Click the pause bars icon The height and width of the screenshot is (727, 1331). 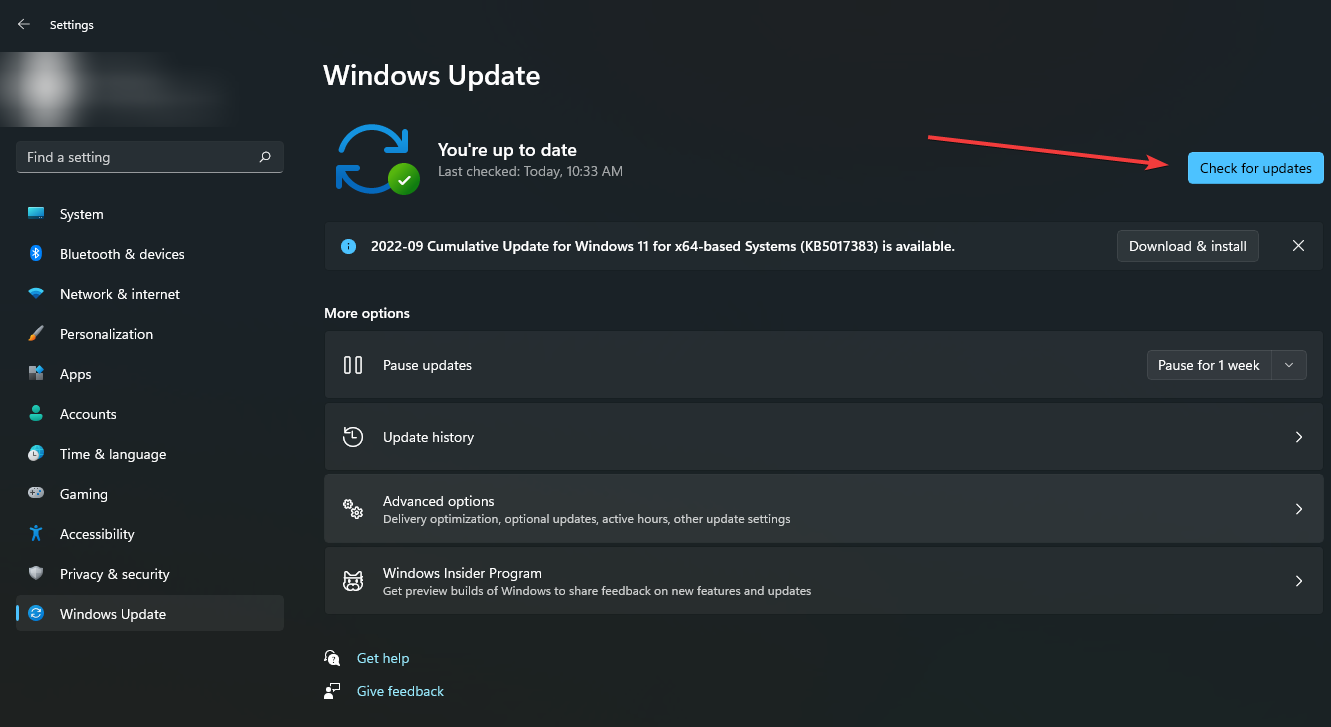353,365
